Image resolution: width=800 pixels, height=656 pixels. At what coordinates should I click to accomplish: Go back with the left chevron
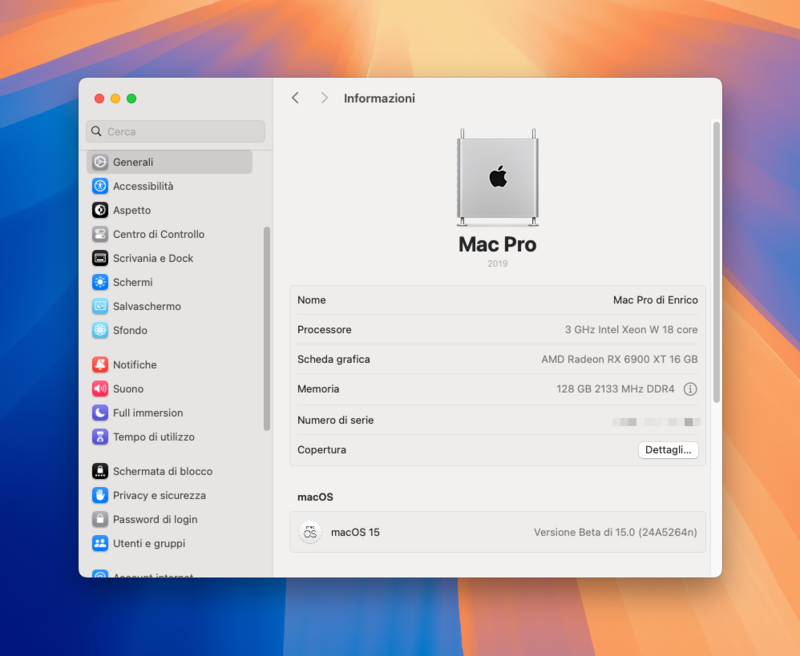pyautogui.click(x=295, y=98)
